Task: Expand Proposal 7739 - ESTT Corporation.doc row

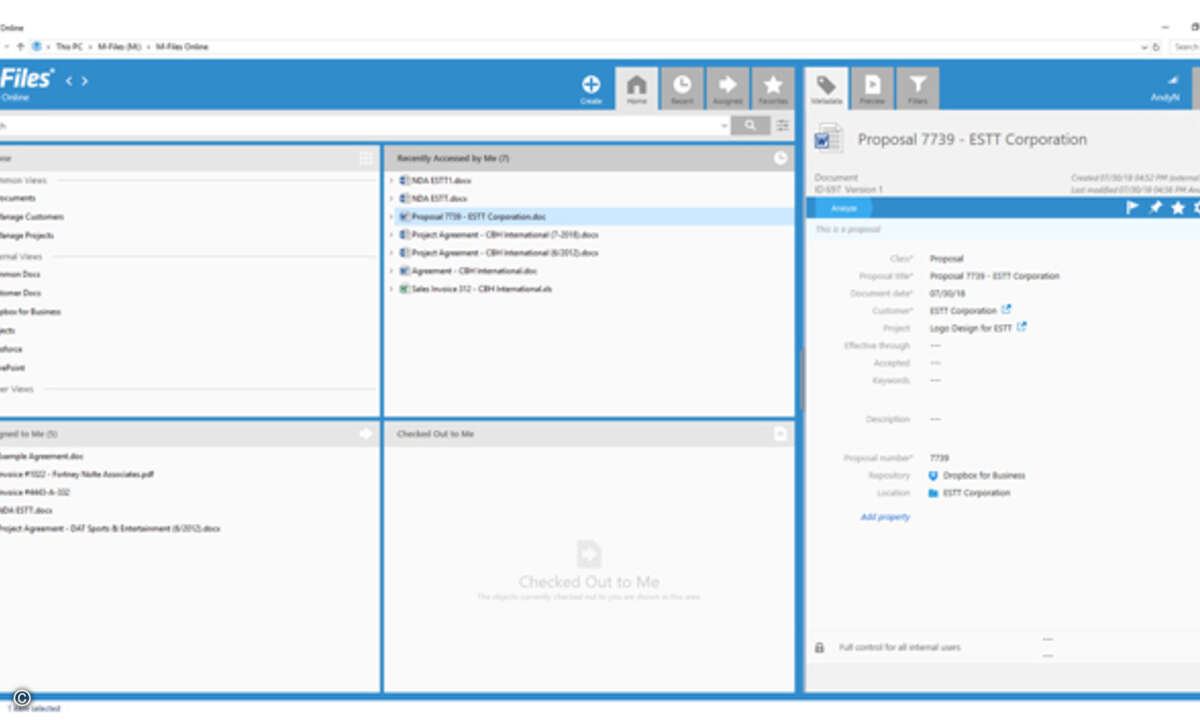Action: tap(391, 217)
